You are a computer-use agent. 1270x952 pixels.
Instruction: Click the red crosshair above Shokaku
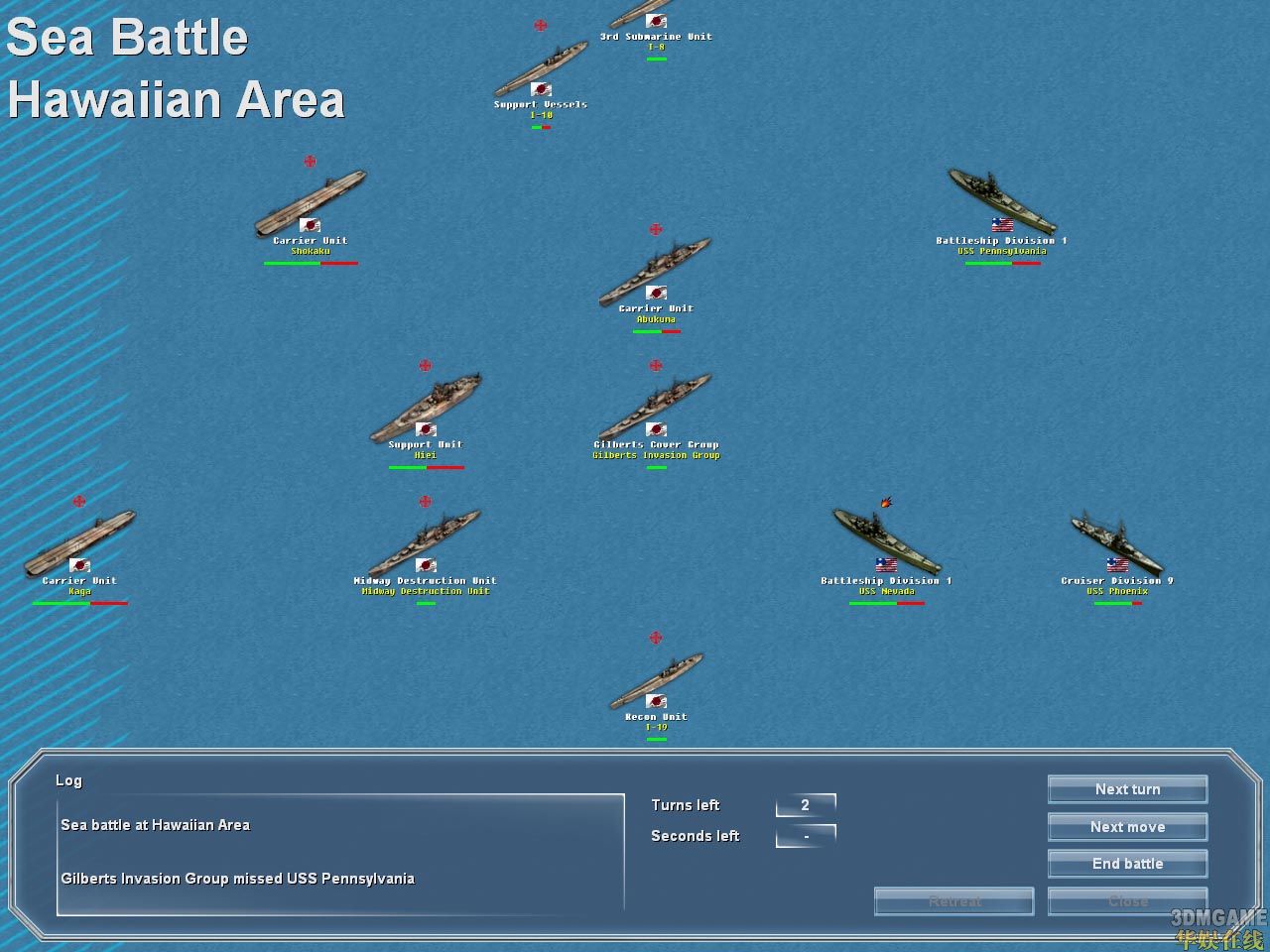(310, 161)
